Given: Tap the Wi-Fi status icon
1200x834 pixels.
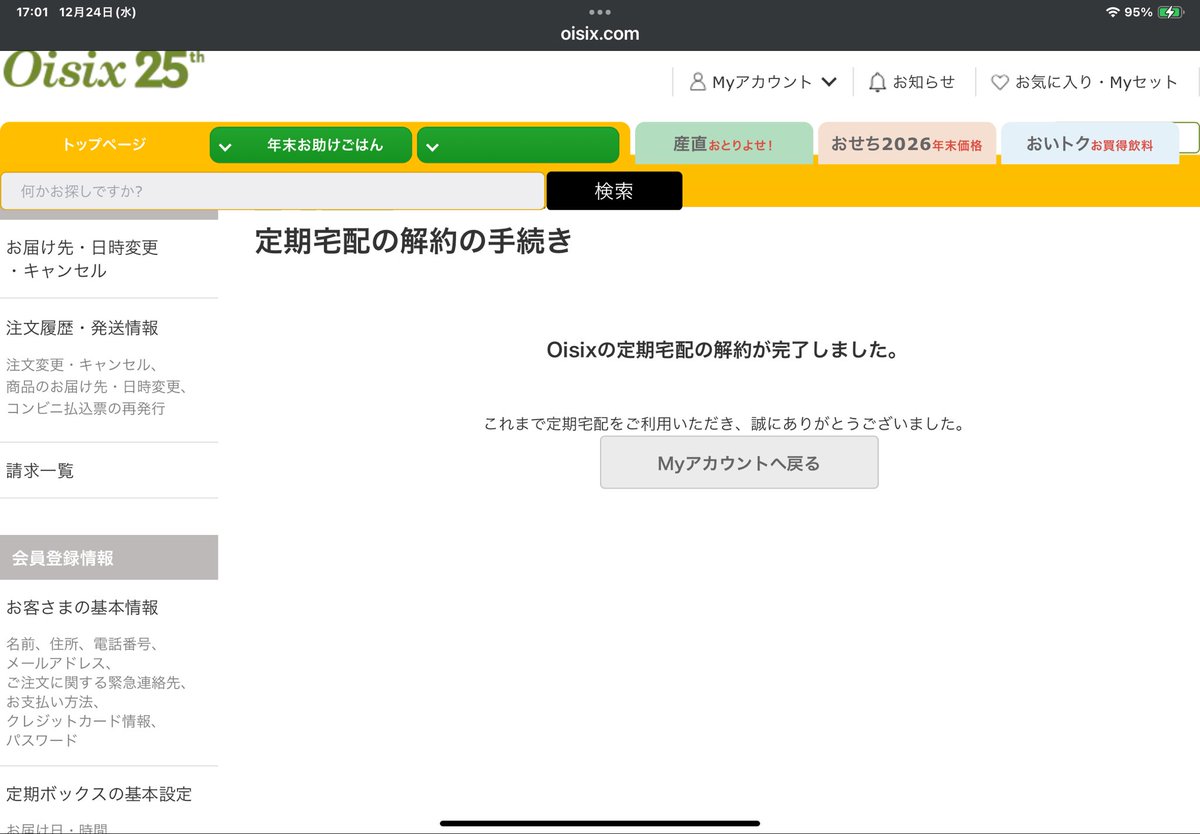Looking at the screenshot, I should click(x=1112, y=12).
